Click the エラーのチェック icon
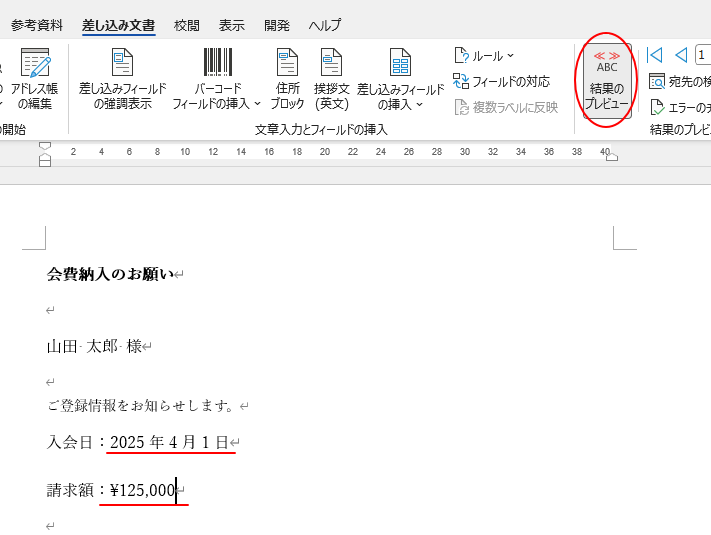The height and width of the screenshot is (535, 711). point(657,107)
